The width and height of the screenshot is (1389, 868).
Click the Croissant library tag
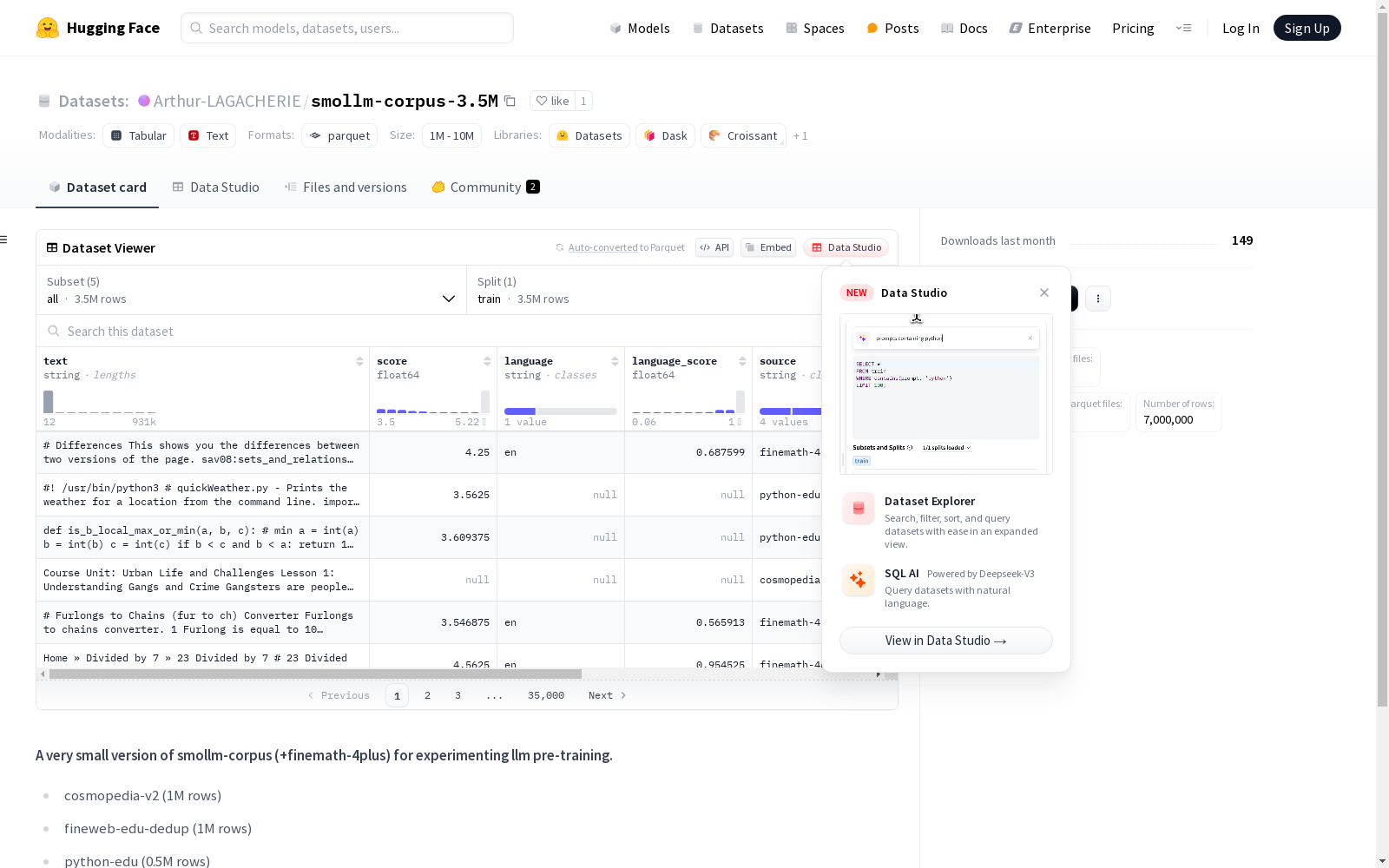coord(743,135)
